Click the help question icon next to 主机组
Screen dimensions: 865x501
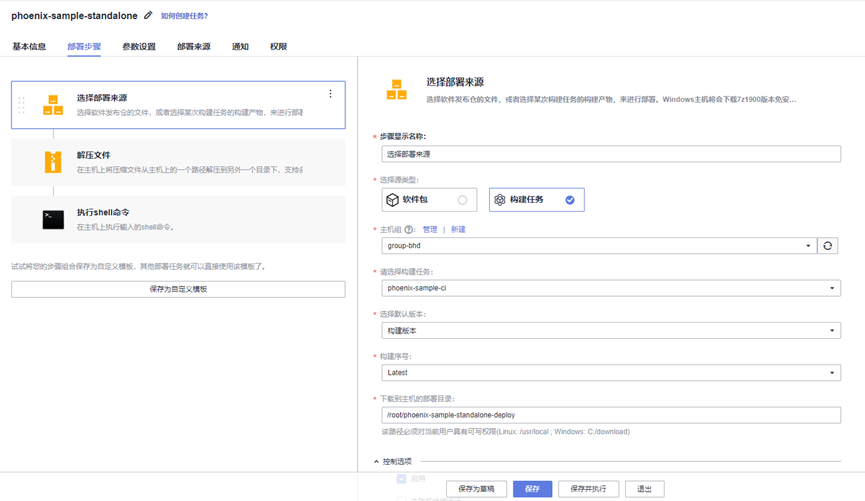409,230
